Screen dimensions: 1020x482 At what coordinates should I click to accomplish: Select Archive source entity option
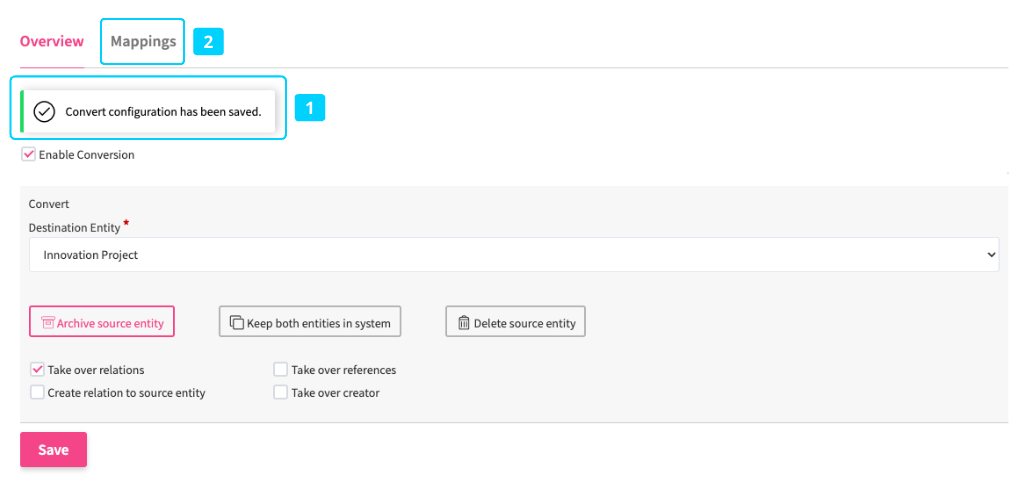click(102, 323)
